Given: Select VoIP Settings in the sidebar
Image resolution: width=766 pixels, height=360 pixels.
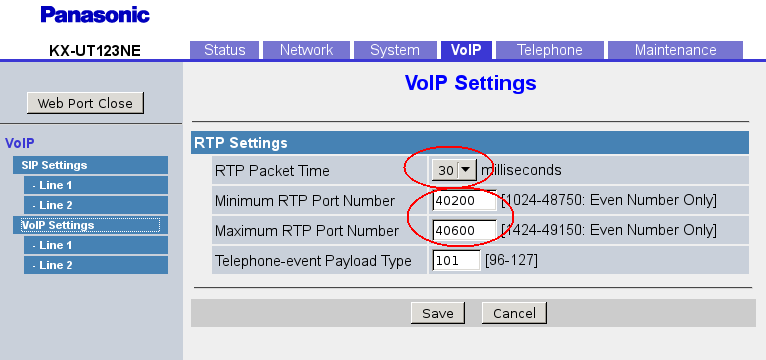Looking at the screenshot, I should point(90,225).
